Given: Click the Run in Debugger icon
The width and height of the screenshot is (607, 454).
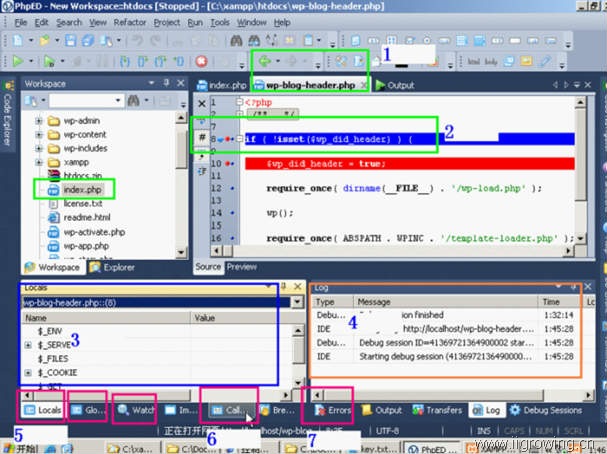Looking at the screenshot, I should pyautogui.click(x=49, y=61).
